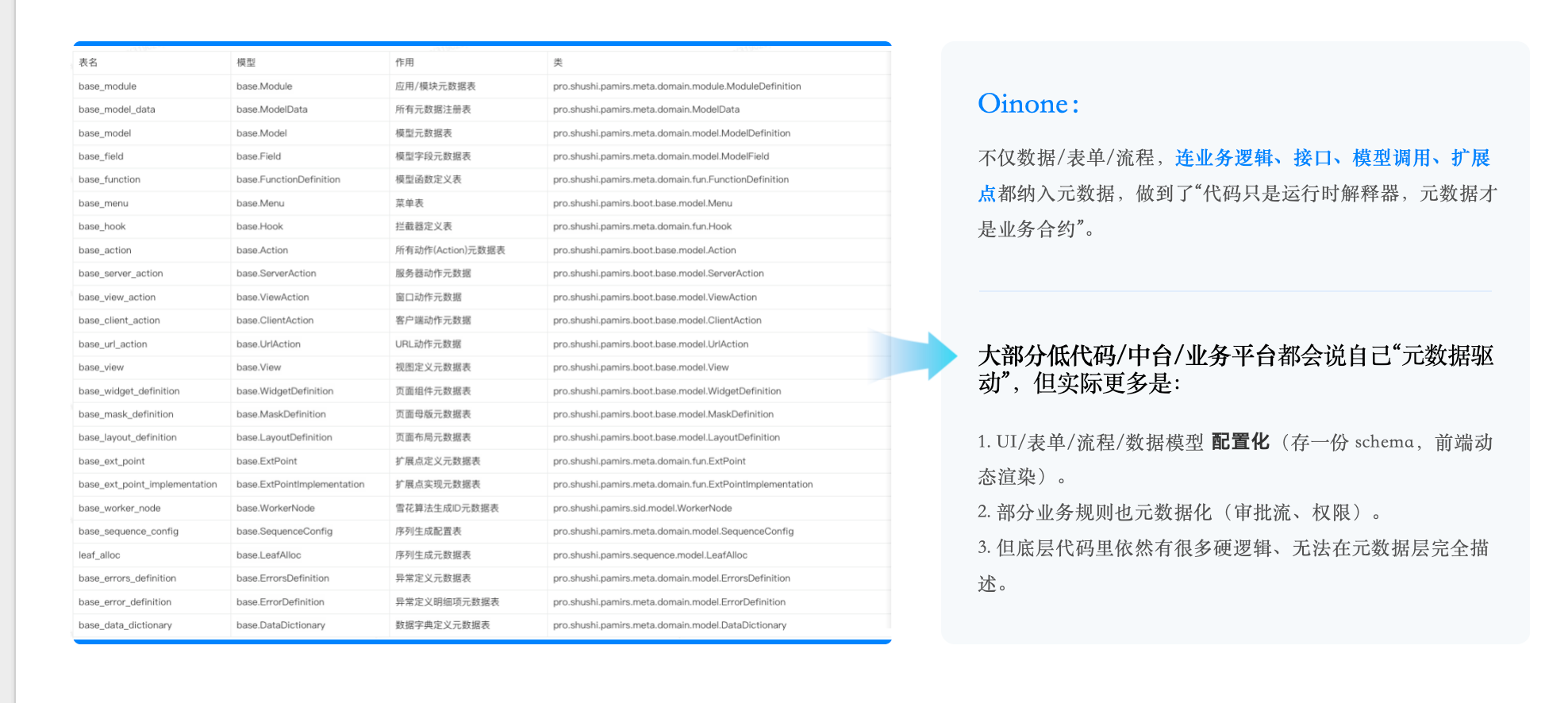Click list item 3 about 底层代码 hard logic
Screen dimensions: 1568x703
coord(1233,566)
